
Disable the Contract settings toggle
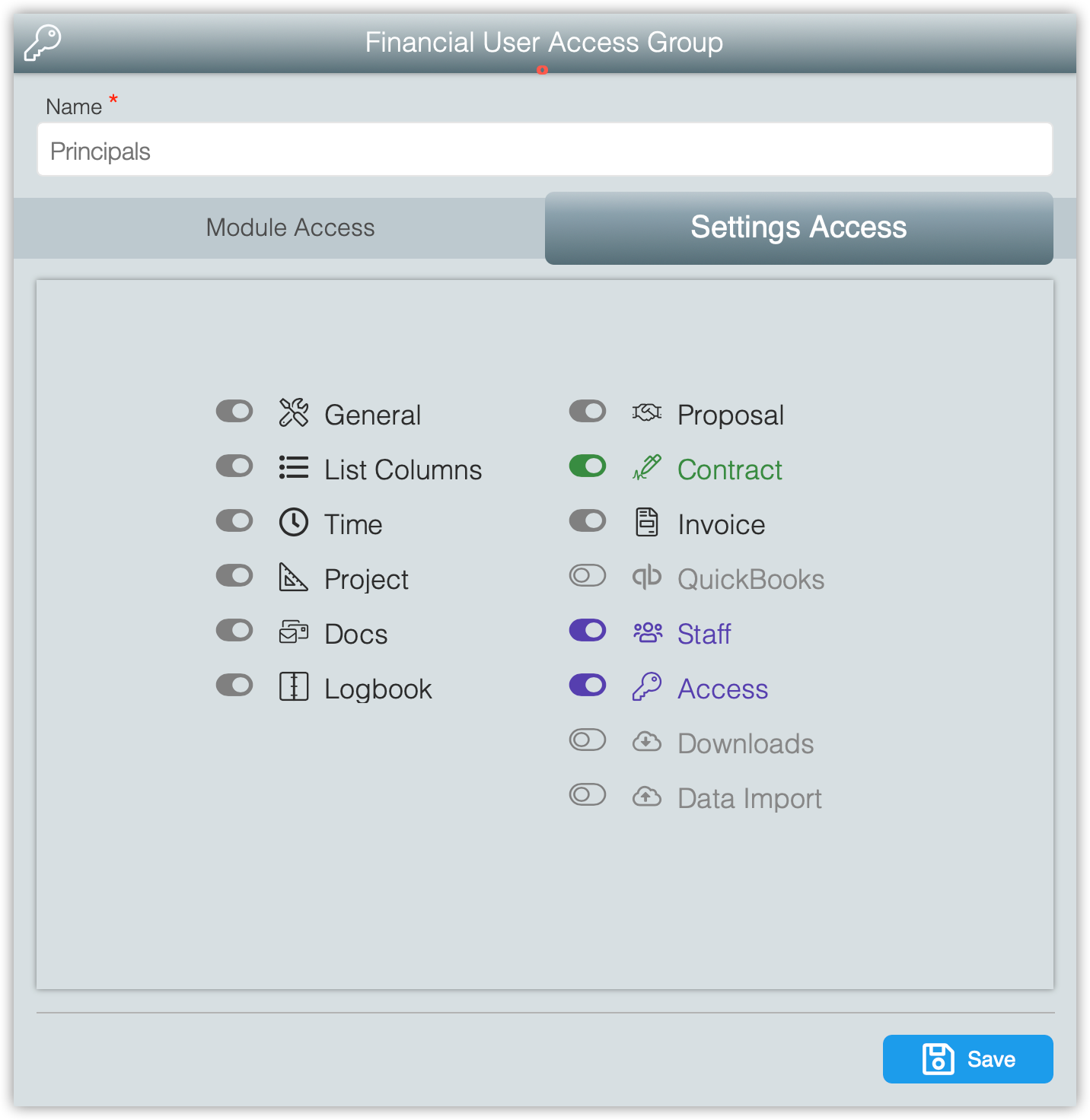click(587, 466)
